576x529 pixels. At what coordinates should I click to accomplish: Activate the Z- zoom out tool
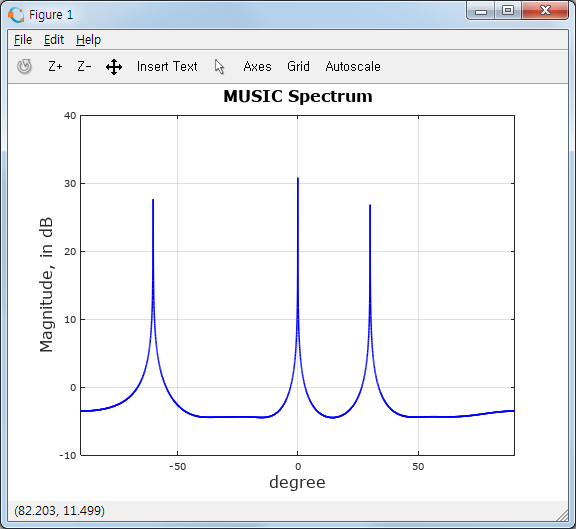tap(84, 66)
